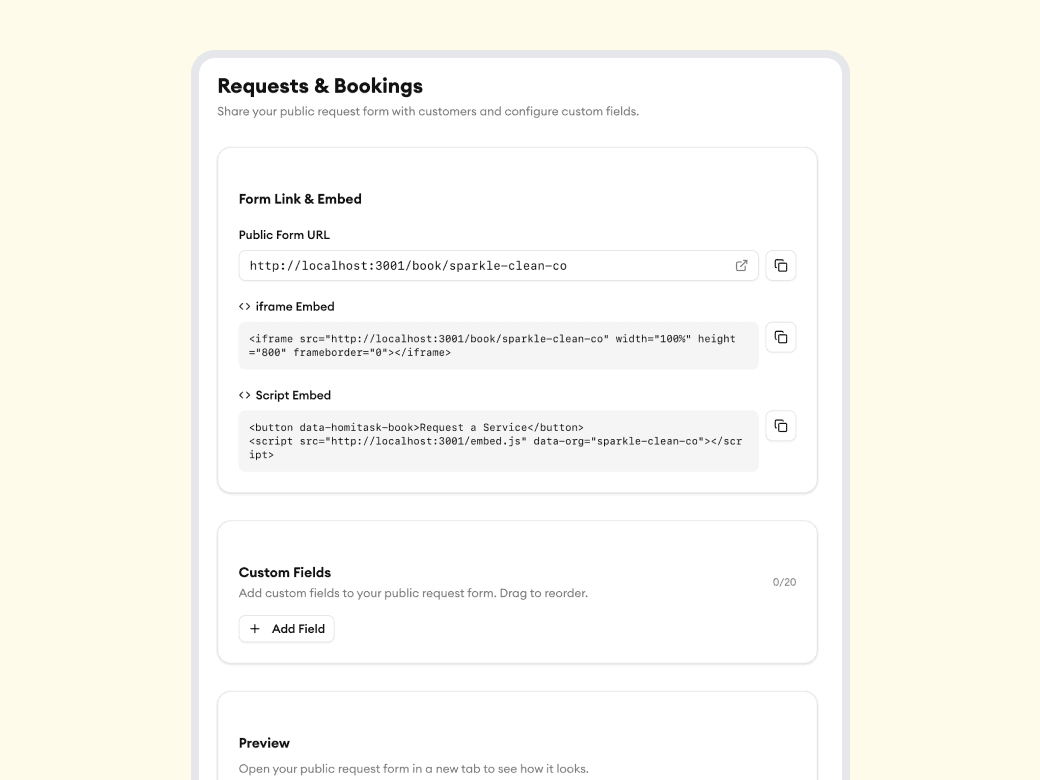Open the form URL via the external link icon
The height and width of the screenshot is (780, 1040).
pyautogui.click(x=741, y=265)
